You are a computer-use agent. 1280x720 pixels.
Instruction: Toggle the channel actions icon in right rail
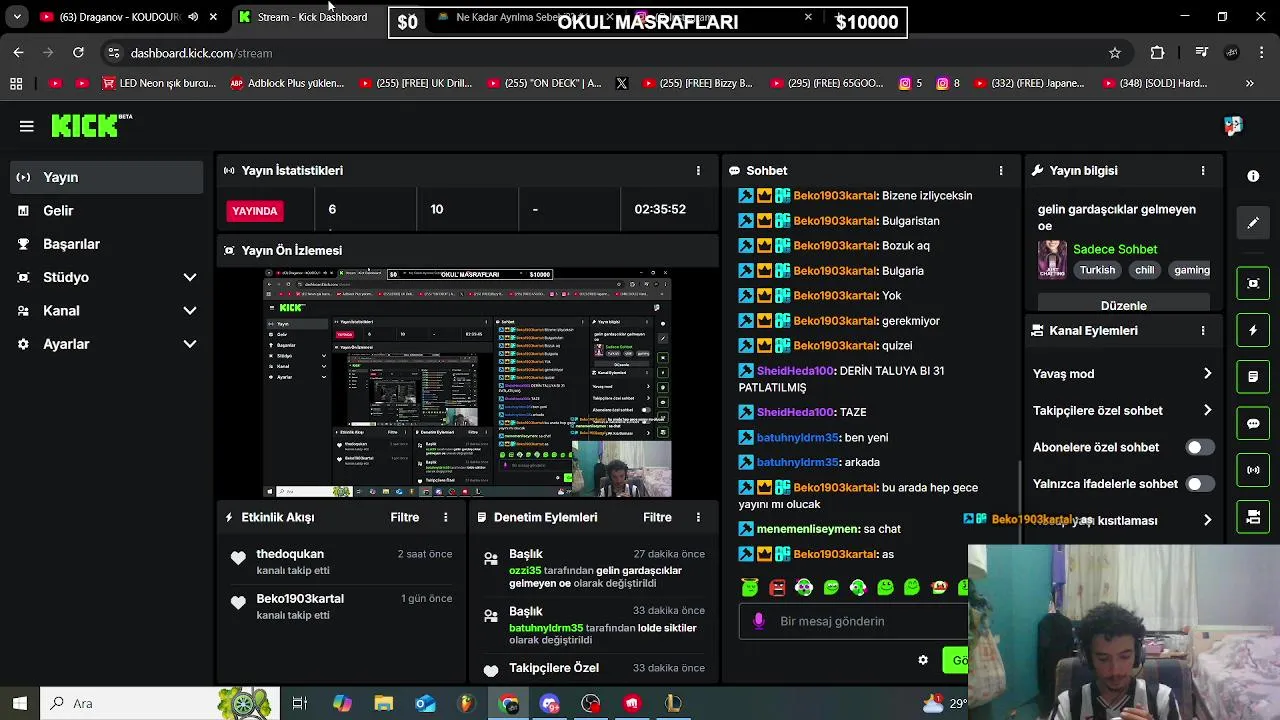point(1253,517)
